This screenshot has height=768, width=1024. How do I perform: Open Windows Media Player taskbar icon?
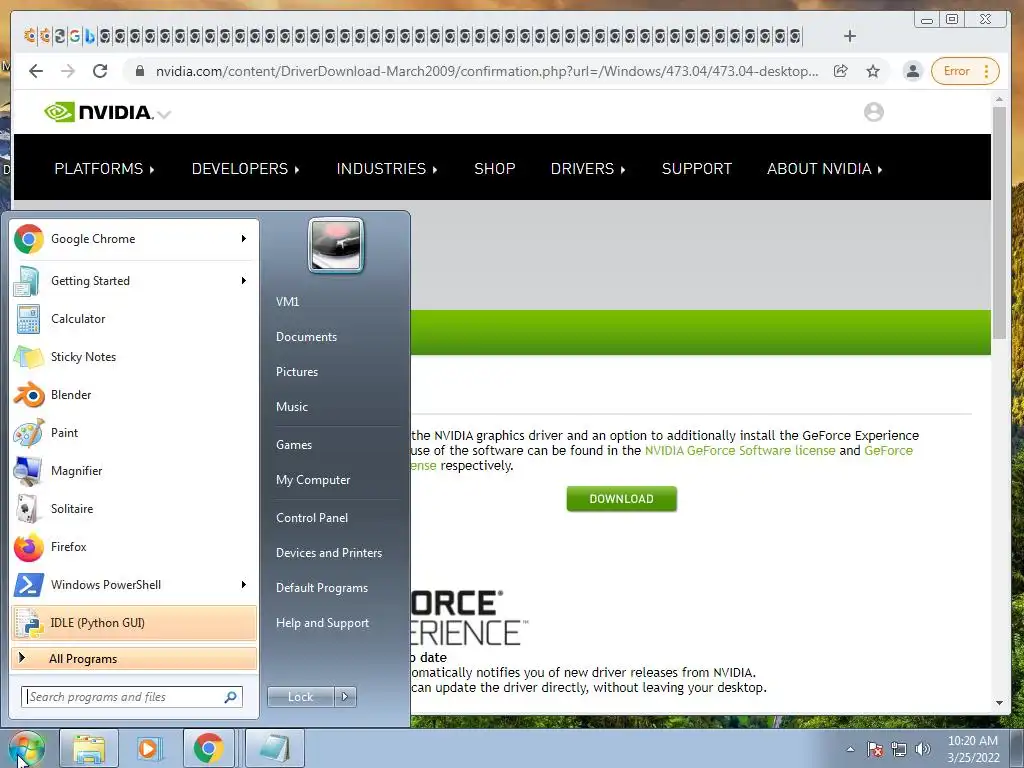coord(150,748)
